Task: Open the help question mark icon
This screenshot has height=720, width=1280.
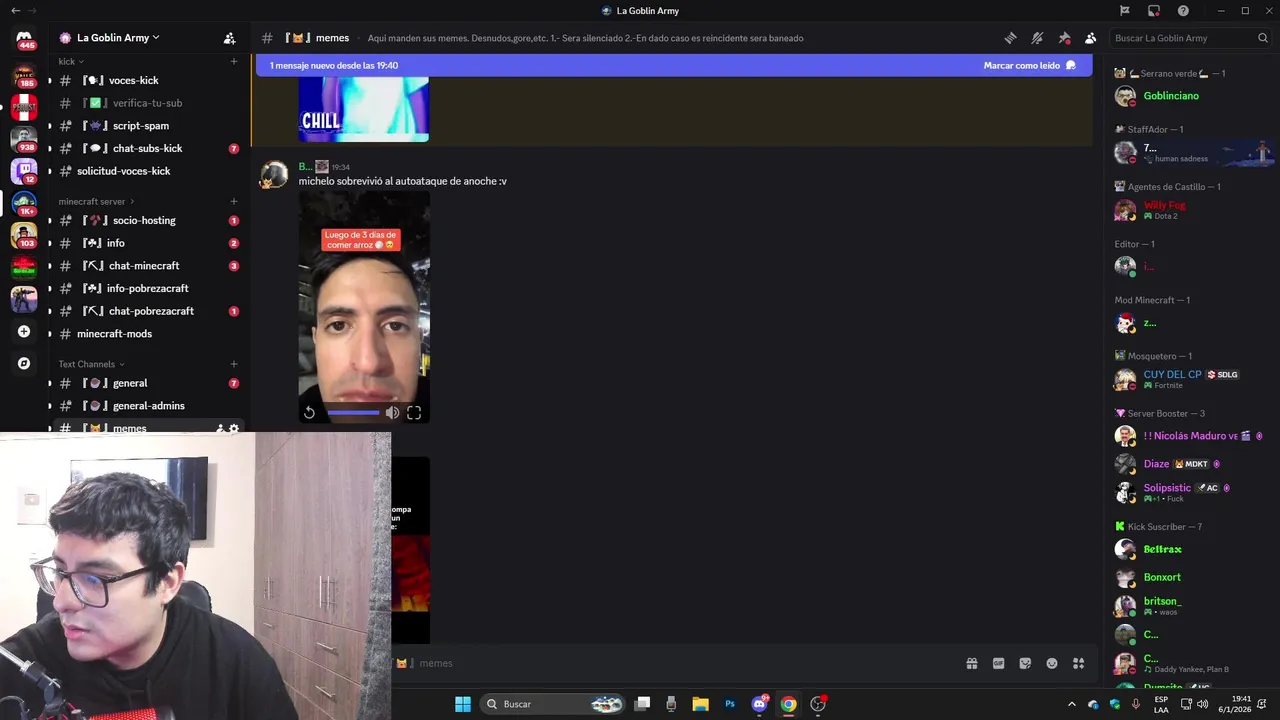Action: pyautogui.click(x=1183, y=11)
